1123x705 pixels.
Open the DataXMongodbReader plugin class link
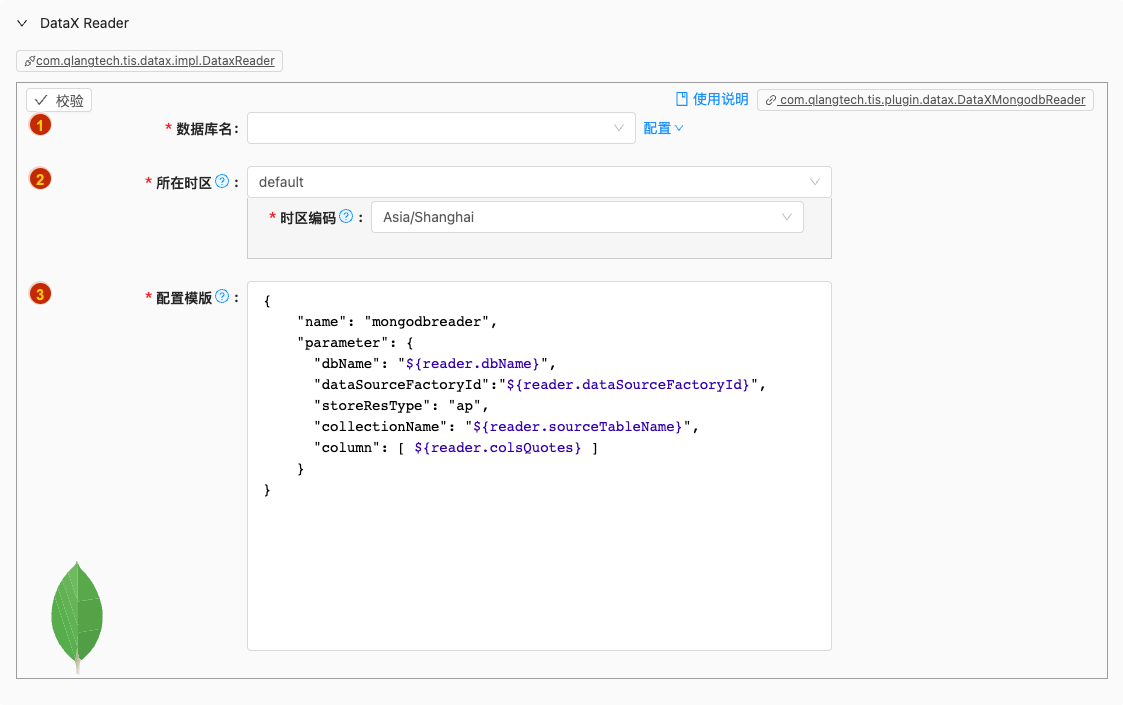click(932, 100)
